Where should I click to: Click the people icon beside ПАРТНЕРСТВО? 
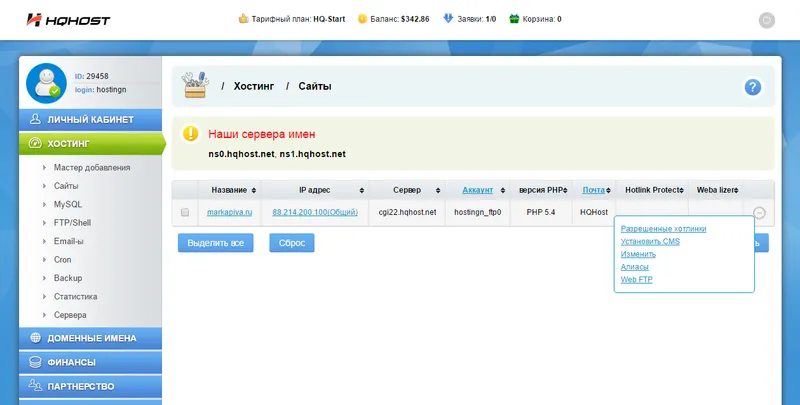pyautogui.click(x=35, y=386)
